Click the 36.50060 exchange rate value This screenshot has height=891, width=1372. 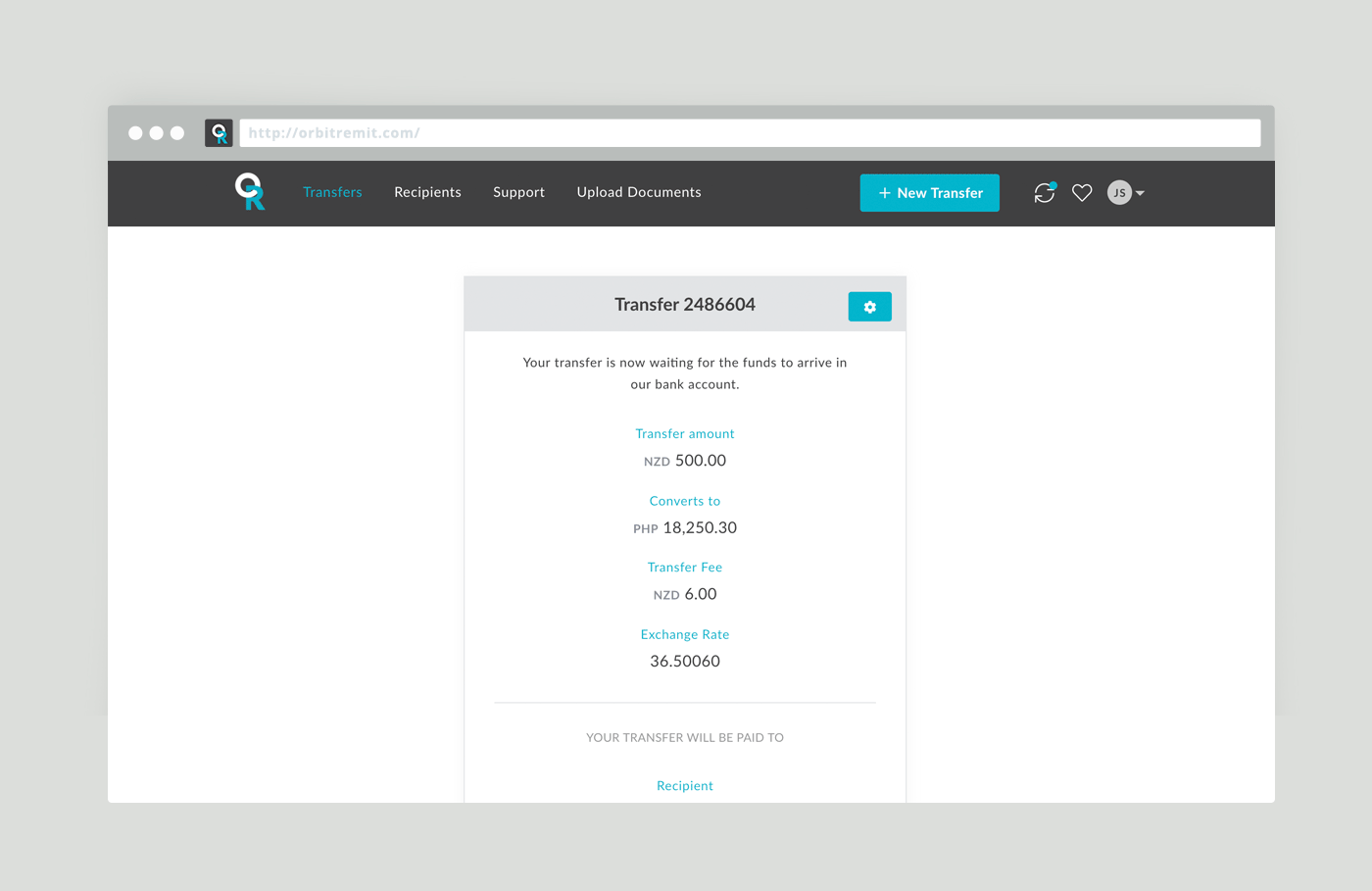tap(685, 662)
